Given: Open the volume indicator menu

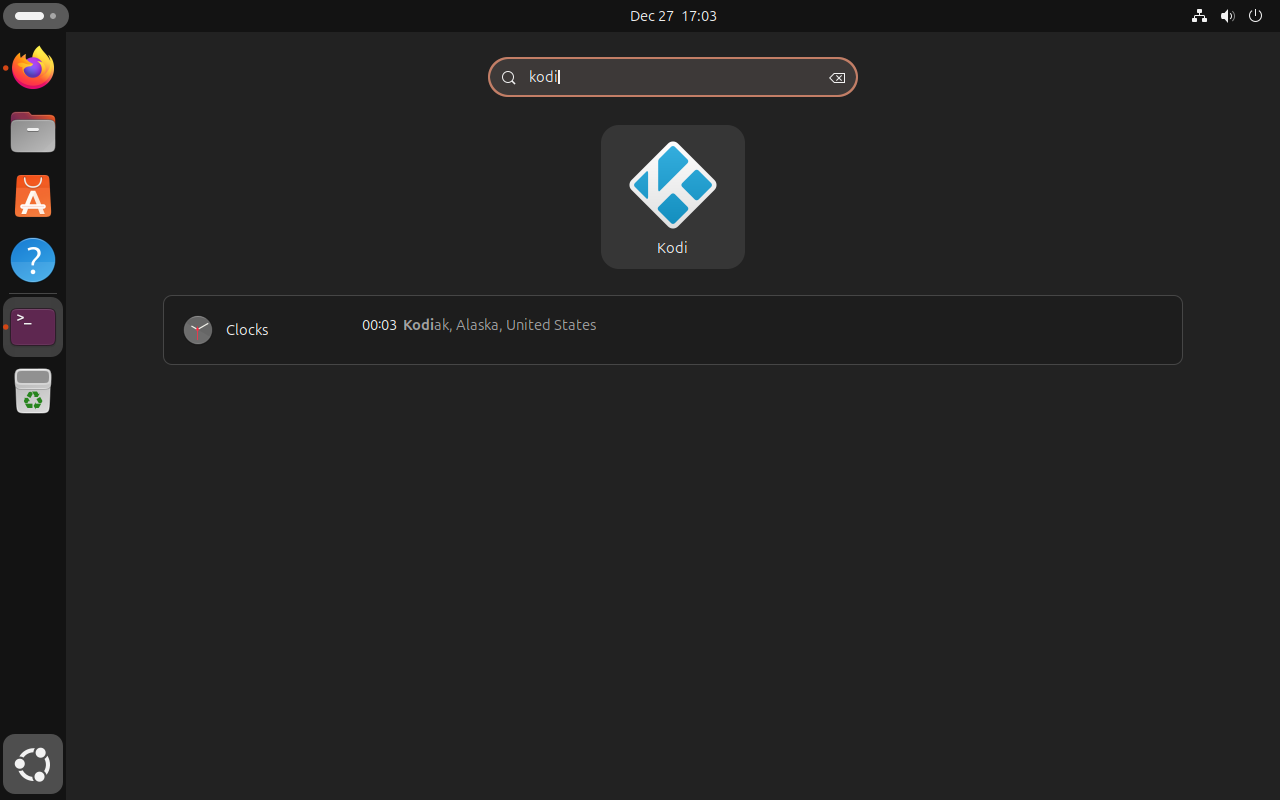Looking at the screenshot, I should pyautogui.click(x=1227, y=16).
